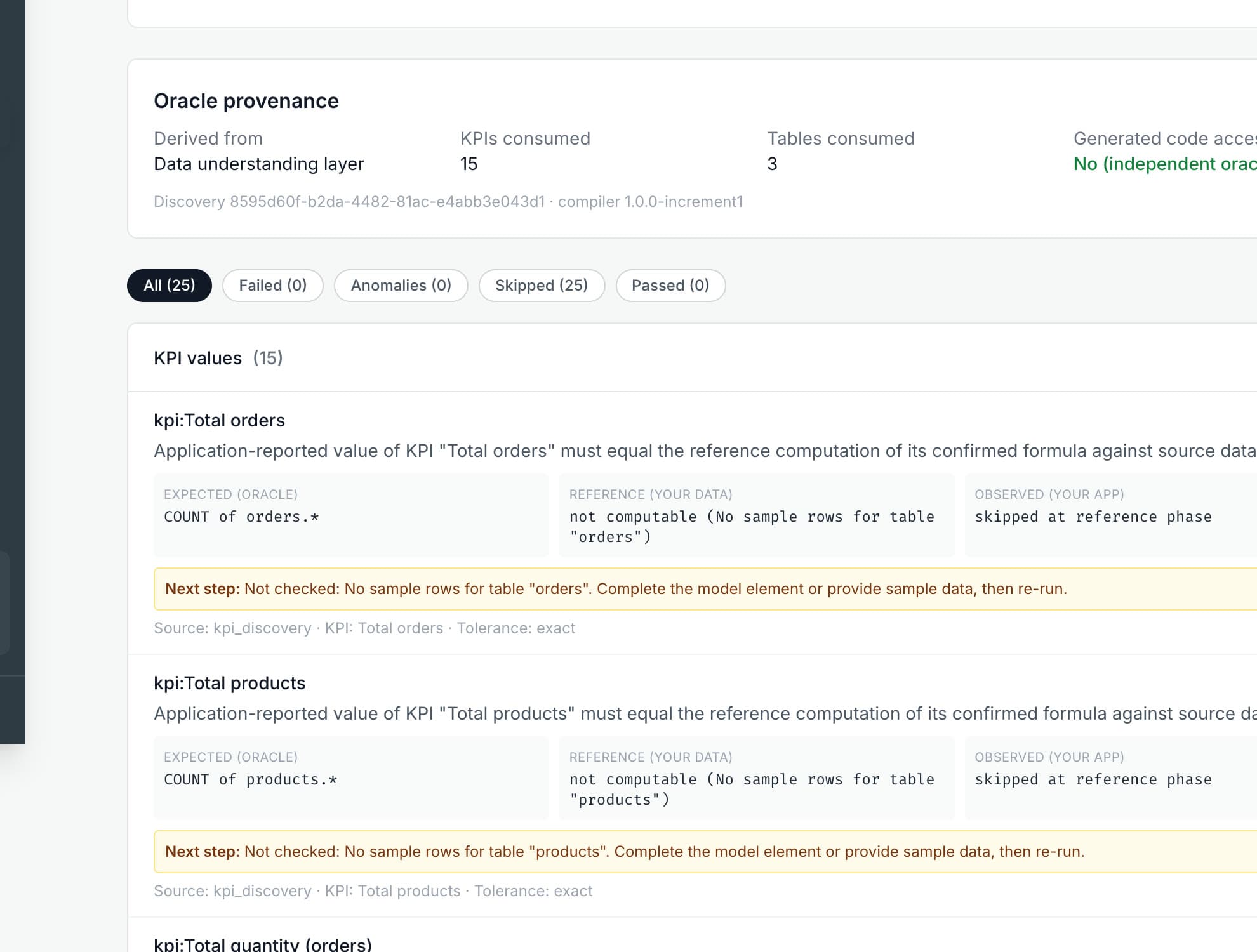The height and width of the screenshot is (952, 1257).
Task: Click the Oracle provenance heading
Action: tap(246, 101)
